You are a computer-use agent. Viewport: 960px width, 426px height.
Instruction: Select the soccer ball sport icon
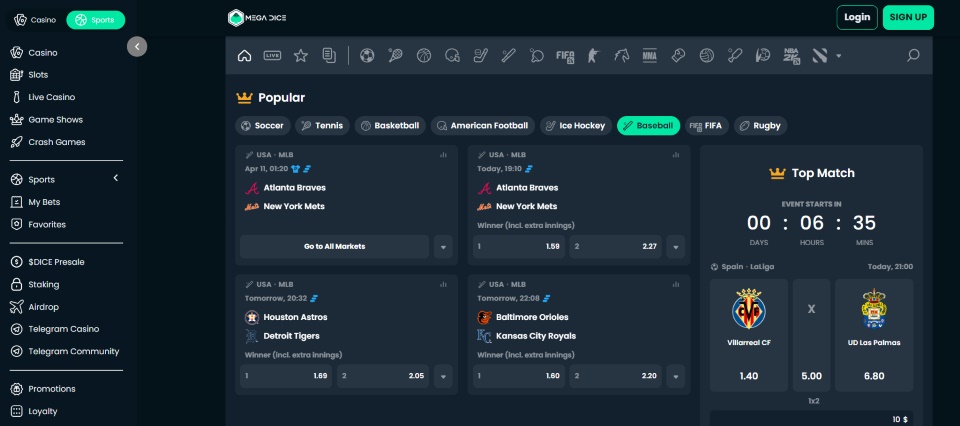tap(367, 56)
